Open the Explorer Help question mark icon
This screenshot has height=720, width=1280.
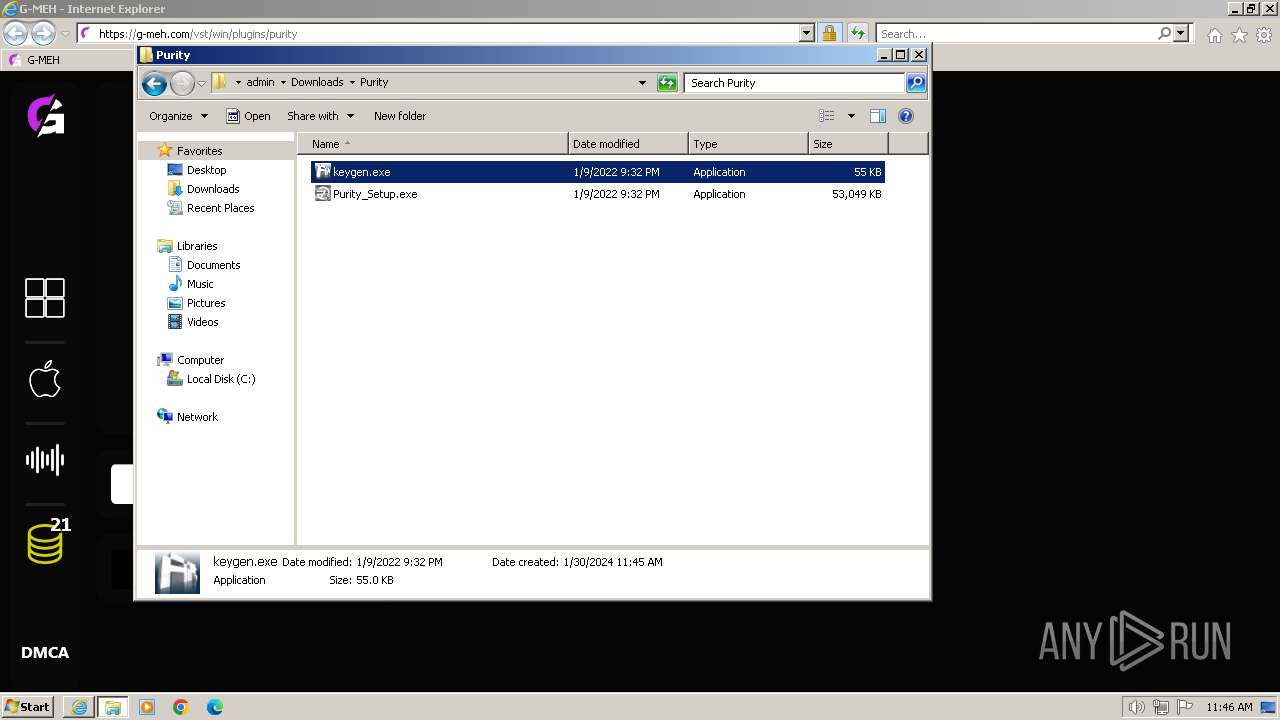(x=906, y=116)
